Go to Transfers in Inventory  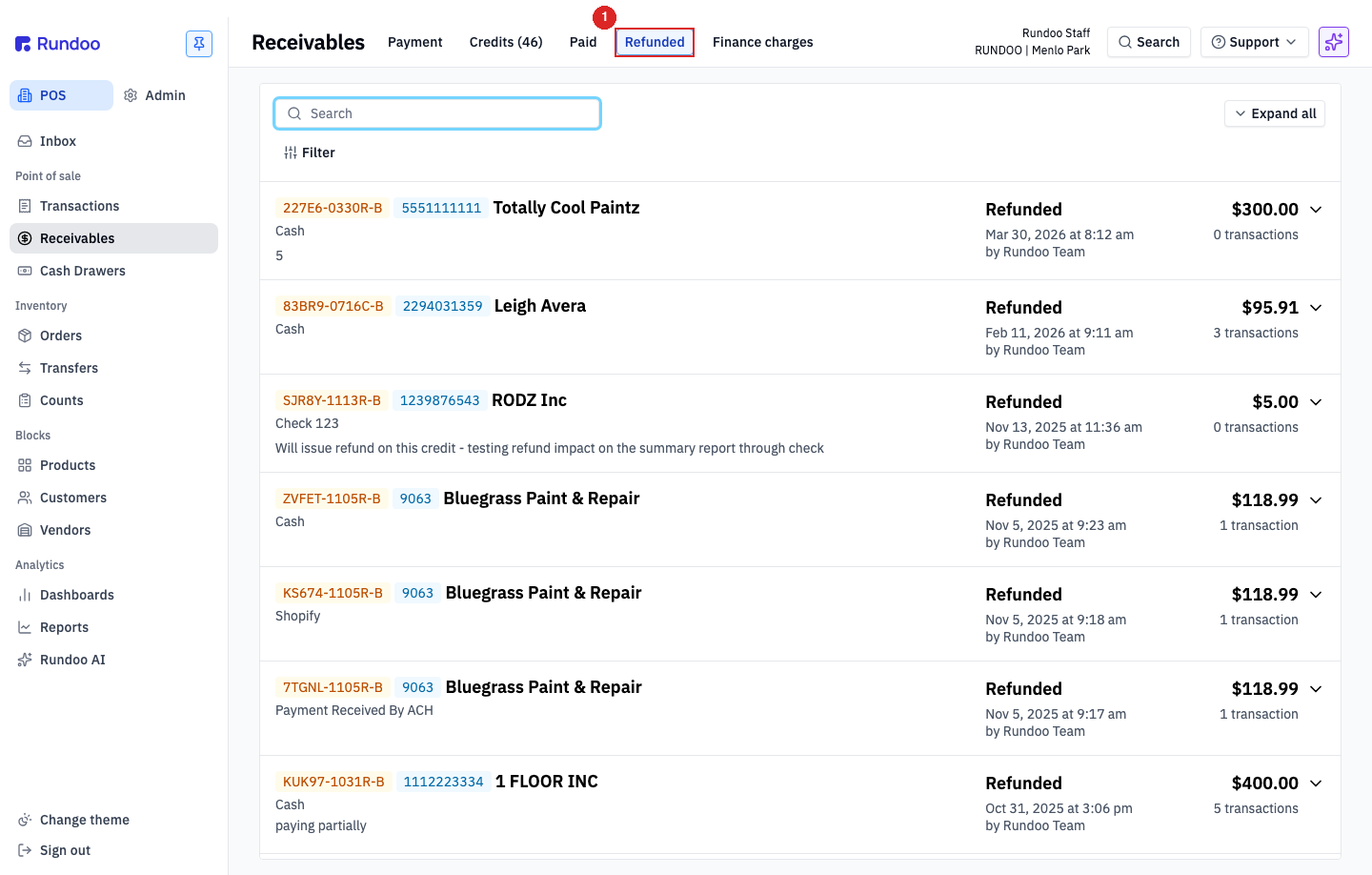coord(69,368)
